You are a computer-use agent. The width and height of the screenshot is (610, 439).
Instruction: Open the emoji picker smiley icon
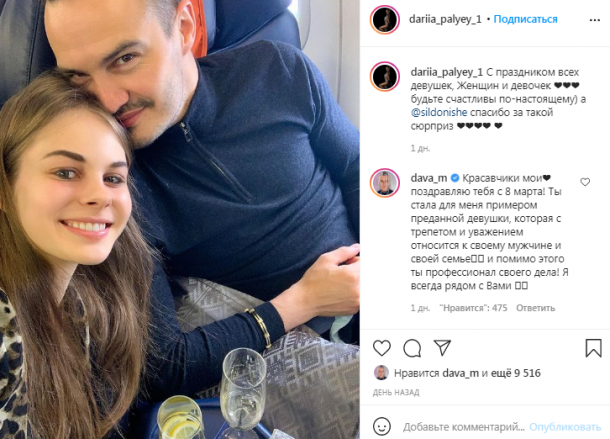(382, 426)
